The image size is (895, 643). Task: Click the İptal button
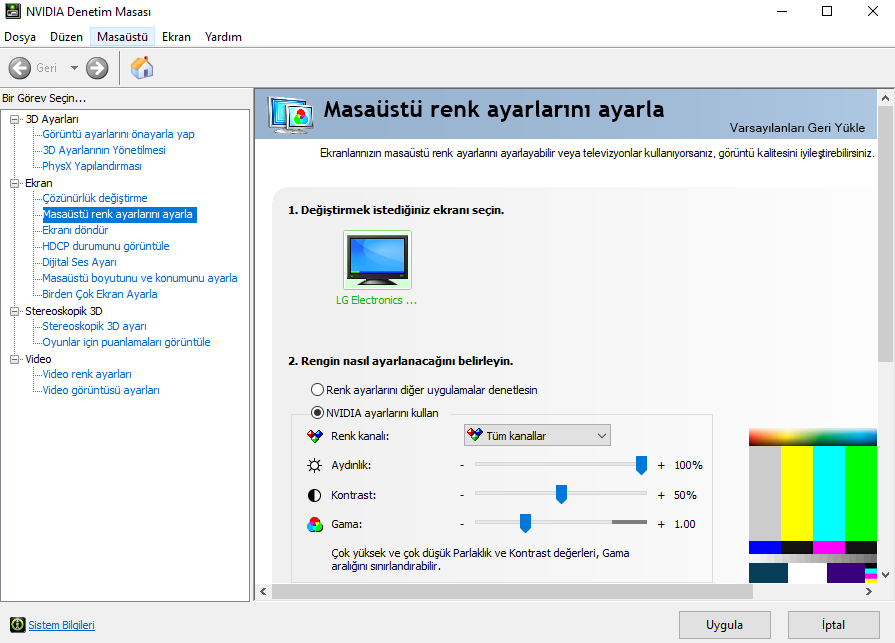[833, 625]
